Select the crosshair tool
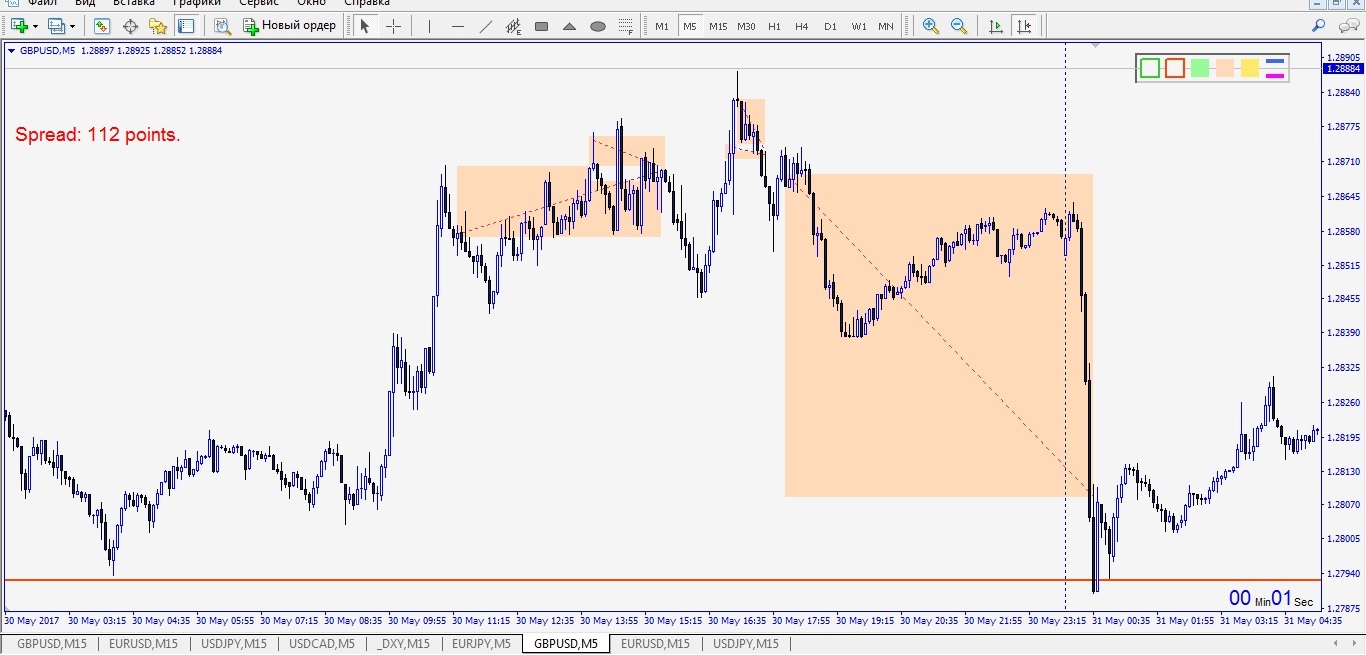Screen dimensions: 1366x655 point(394,26)
